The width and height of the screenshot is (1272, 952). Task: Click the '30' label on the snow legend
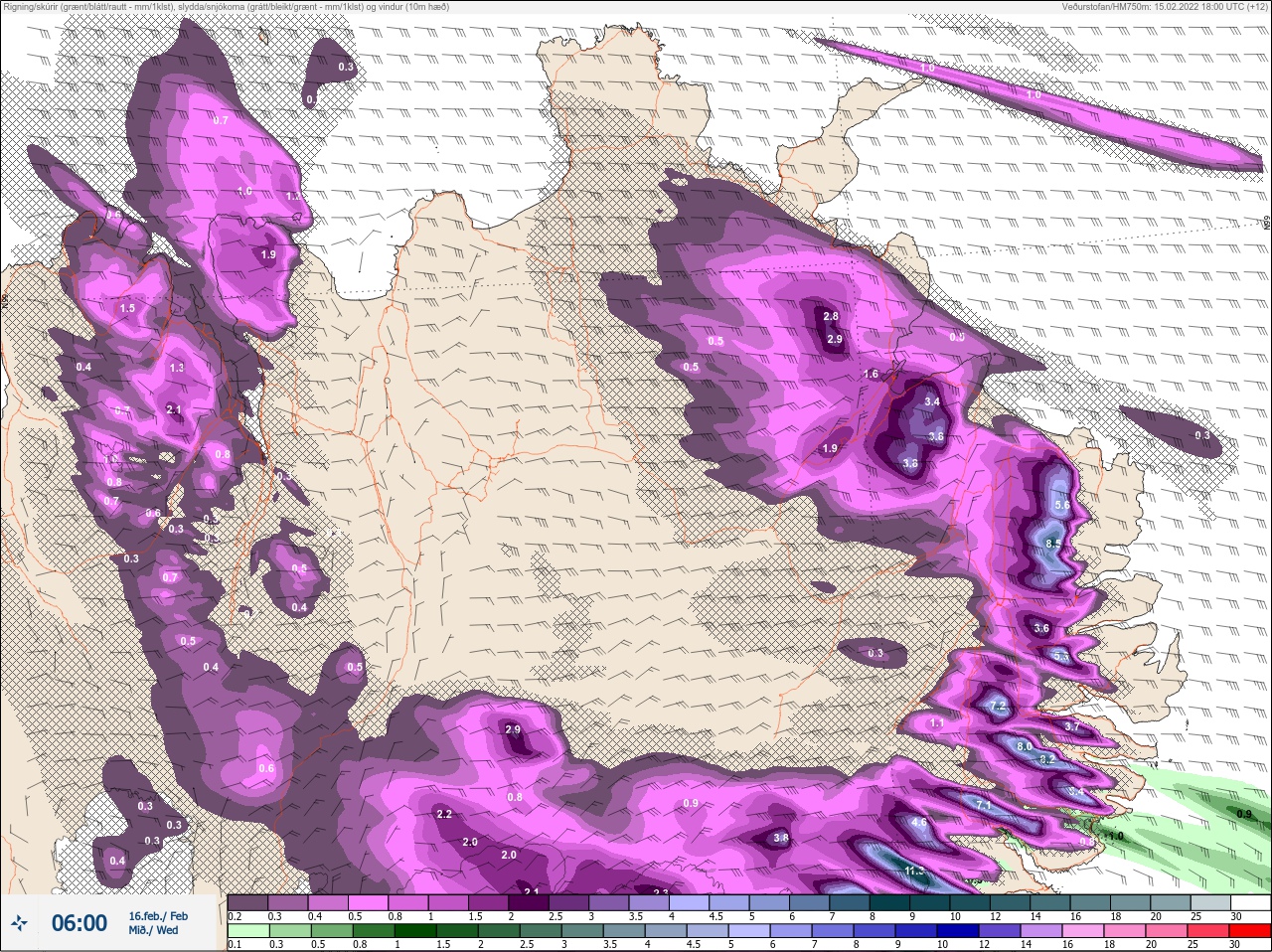click(1236, 916)
